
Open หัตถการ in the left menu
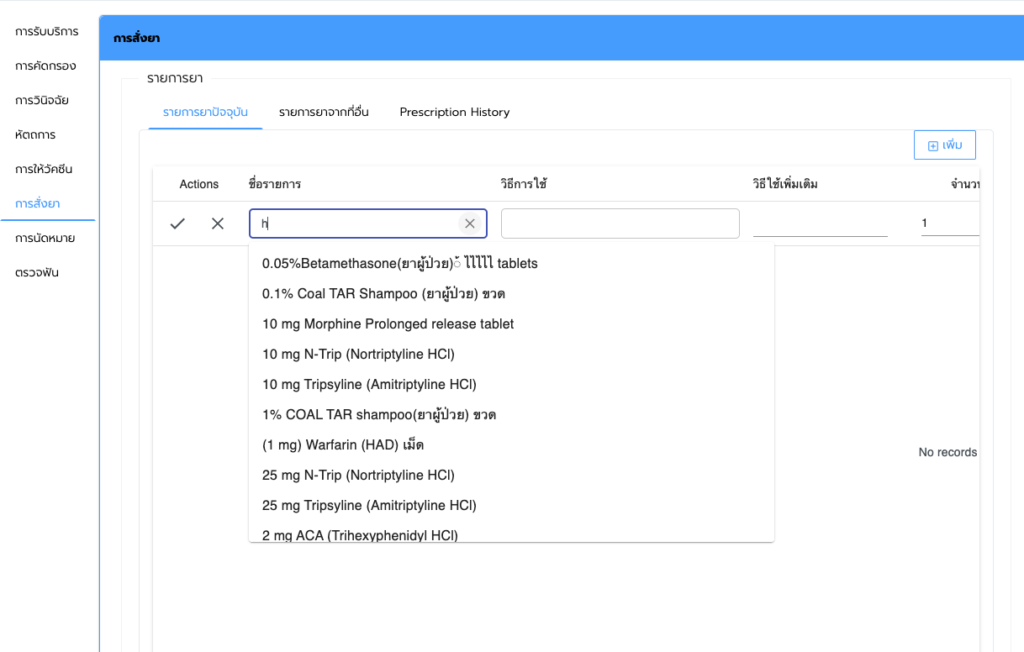click(x=35, y=135)
